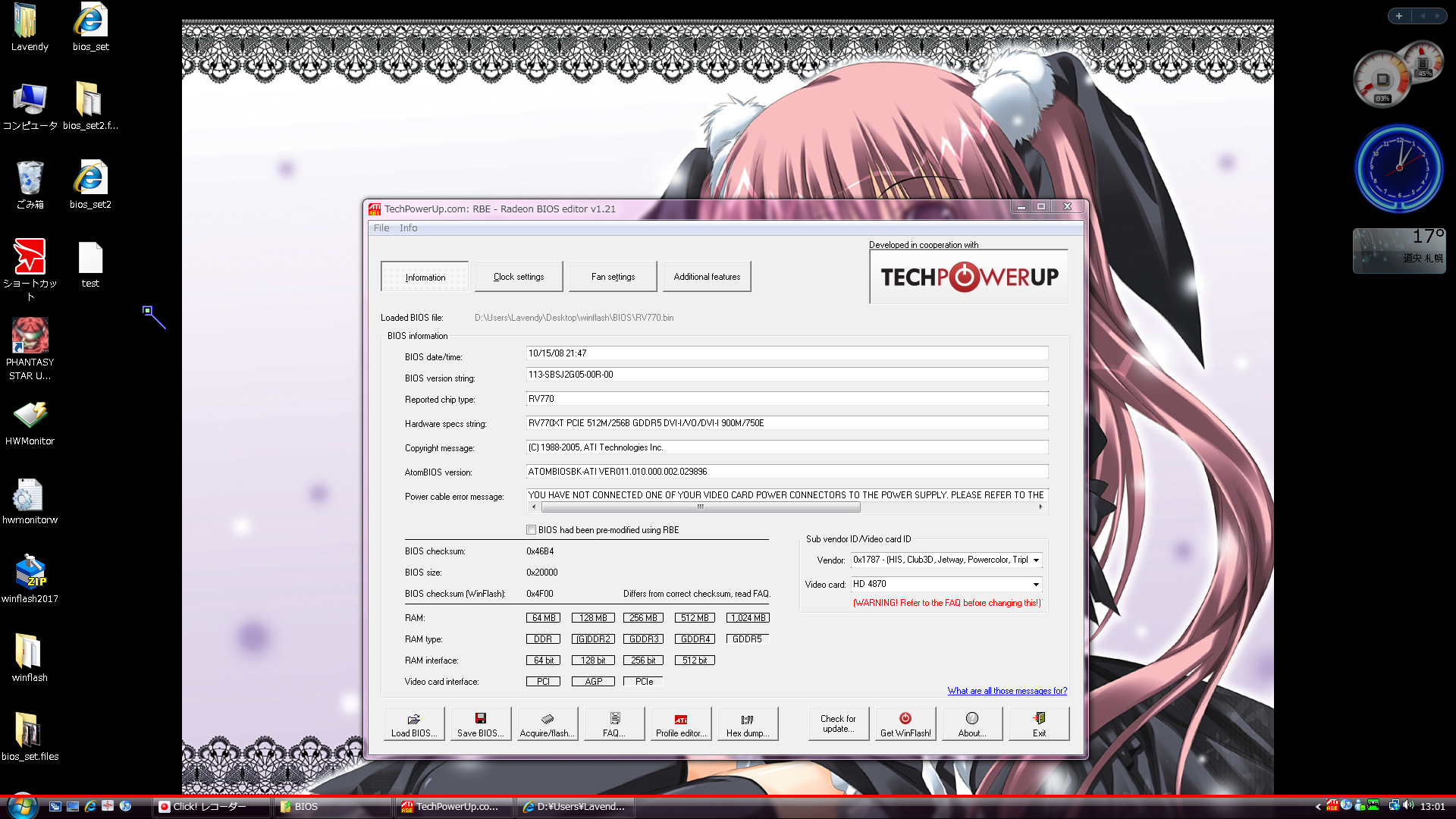Select the ショートカット desktop shortcut icon
Screen dimensions: 1456x819
(x=30, y=269)
